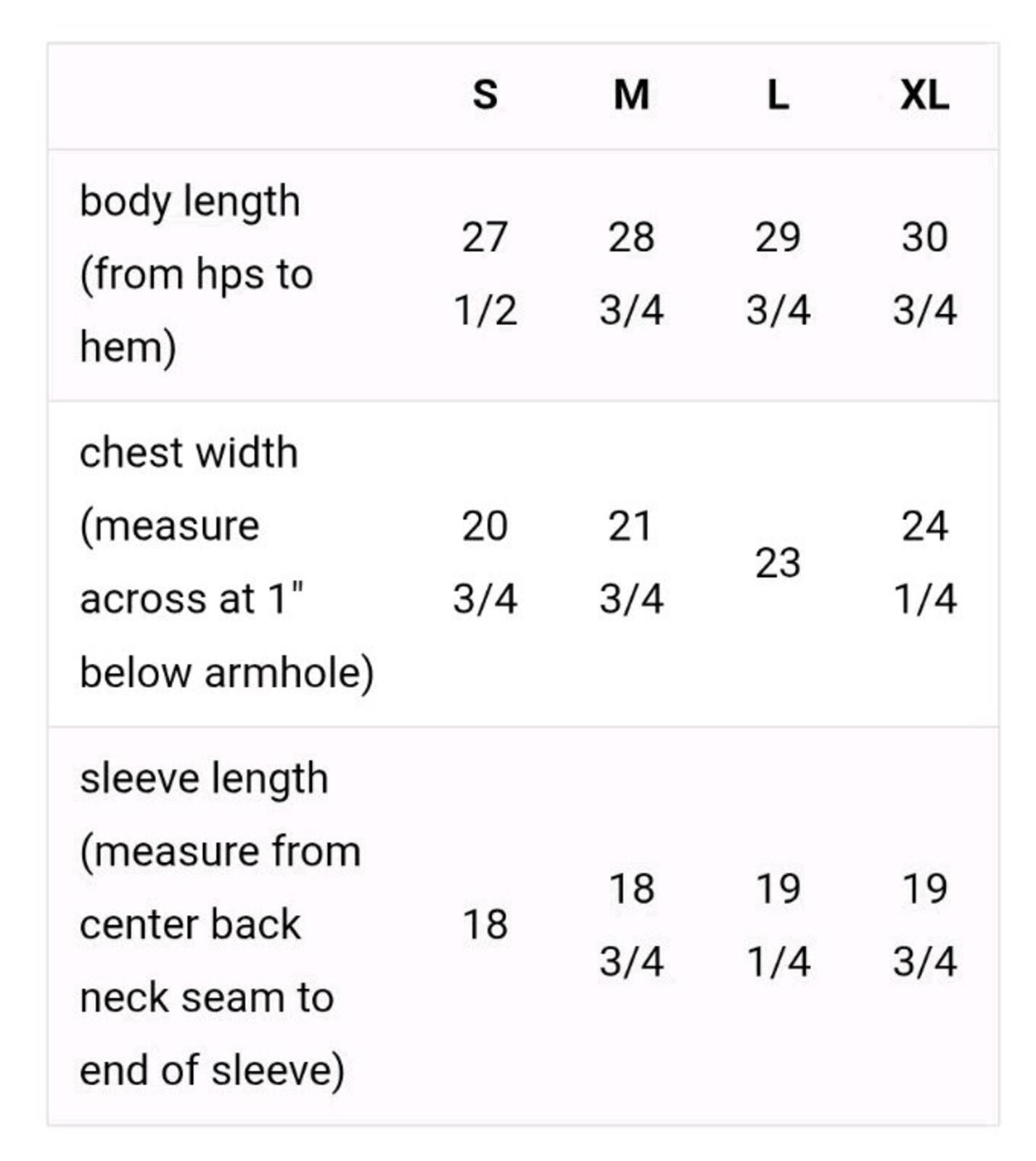Select chest width value 23
The image size is (1036, 1161).
778,562
